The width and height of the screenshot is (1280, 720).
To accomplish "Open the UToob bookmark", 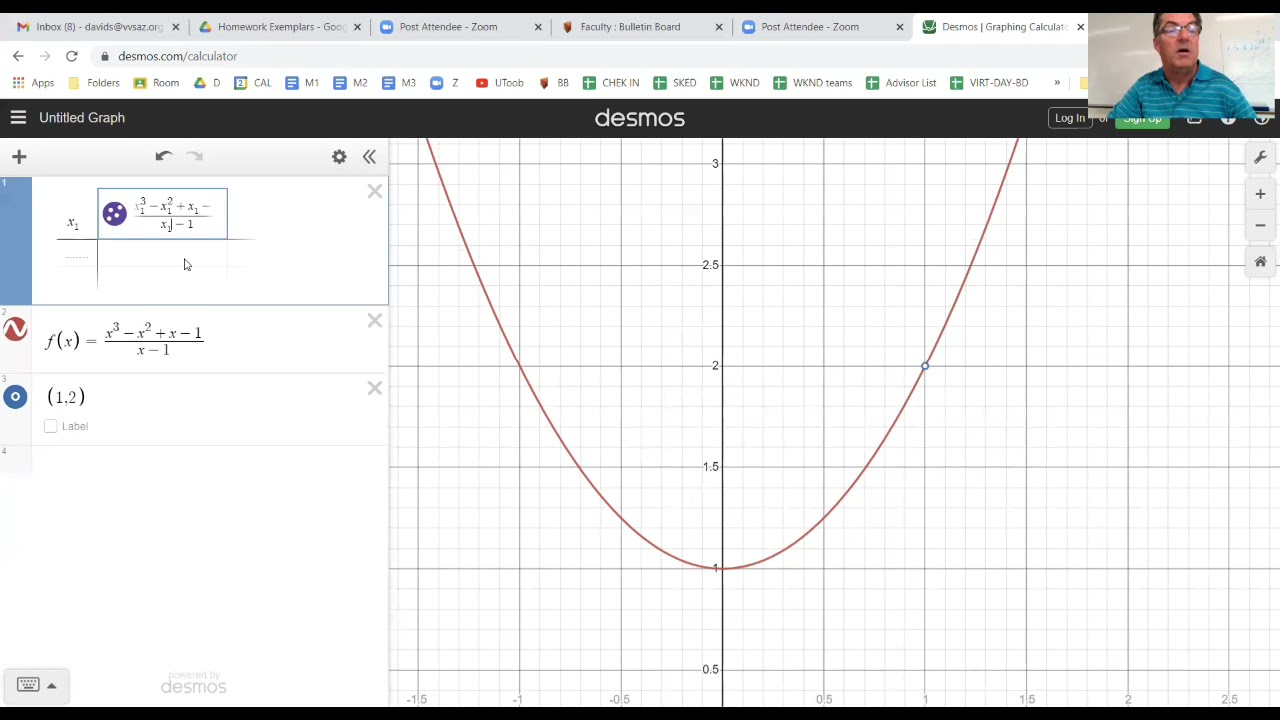I will 499,83.
